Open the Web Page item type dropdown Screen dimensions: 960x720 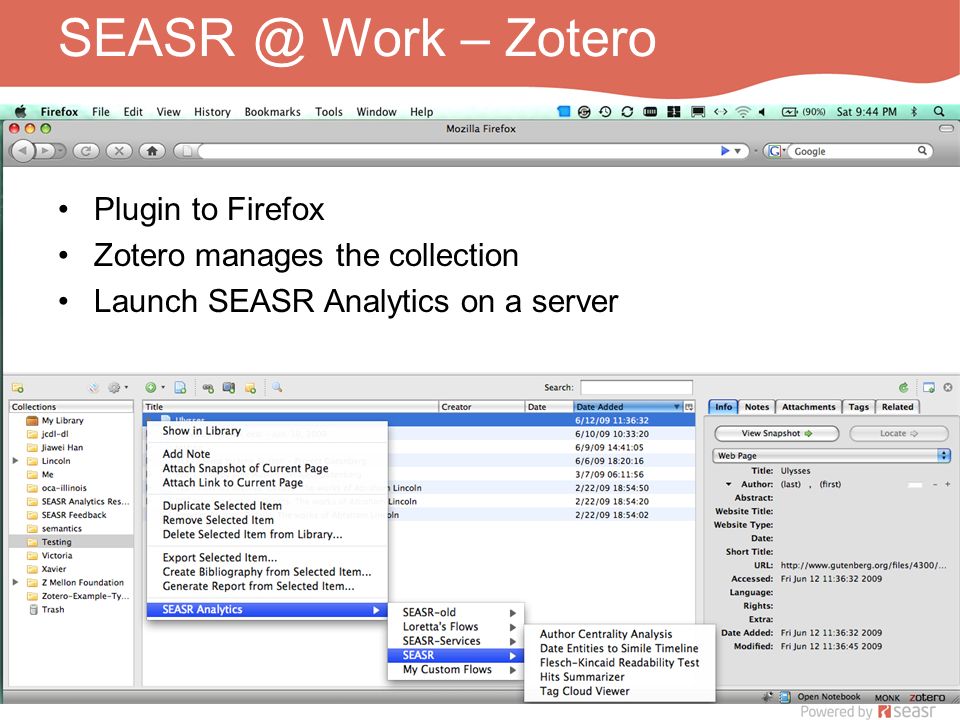tap(831, 456)
